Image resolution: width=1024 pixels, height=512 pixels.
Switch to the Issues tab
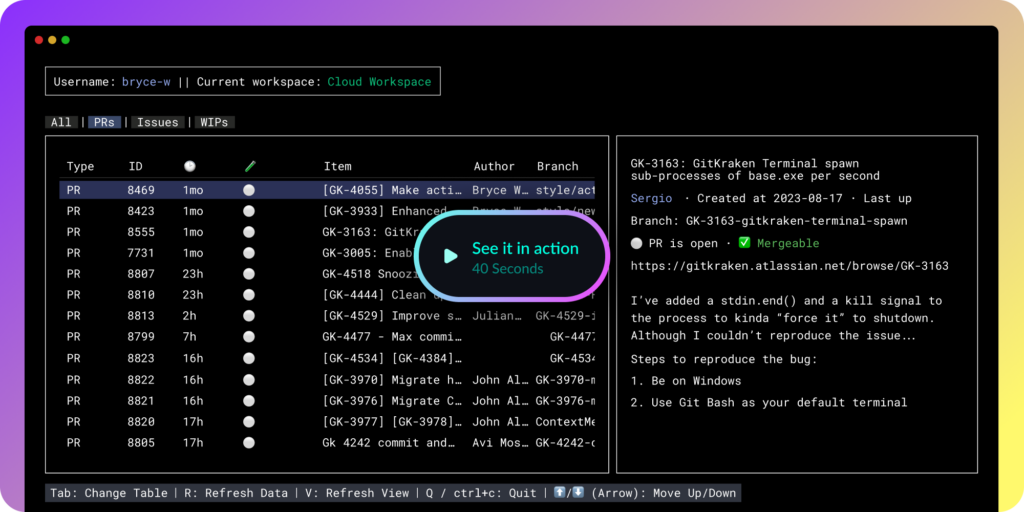tap(157, 122)
